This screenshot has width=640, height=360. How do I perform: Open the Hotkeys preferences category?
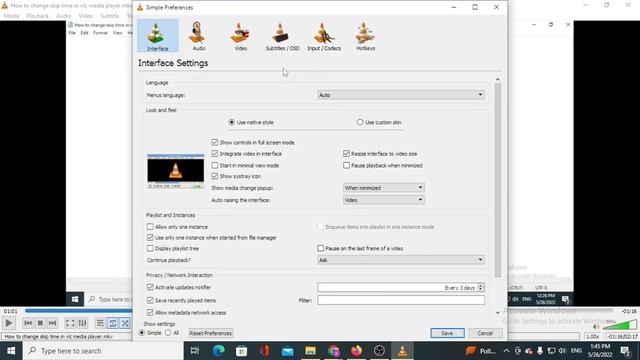pos(365,36)
